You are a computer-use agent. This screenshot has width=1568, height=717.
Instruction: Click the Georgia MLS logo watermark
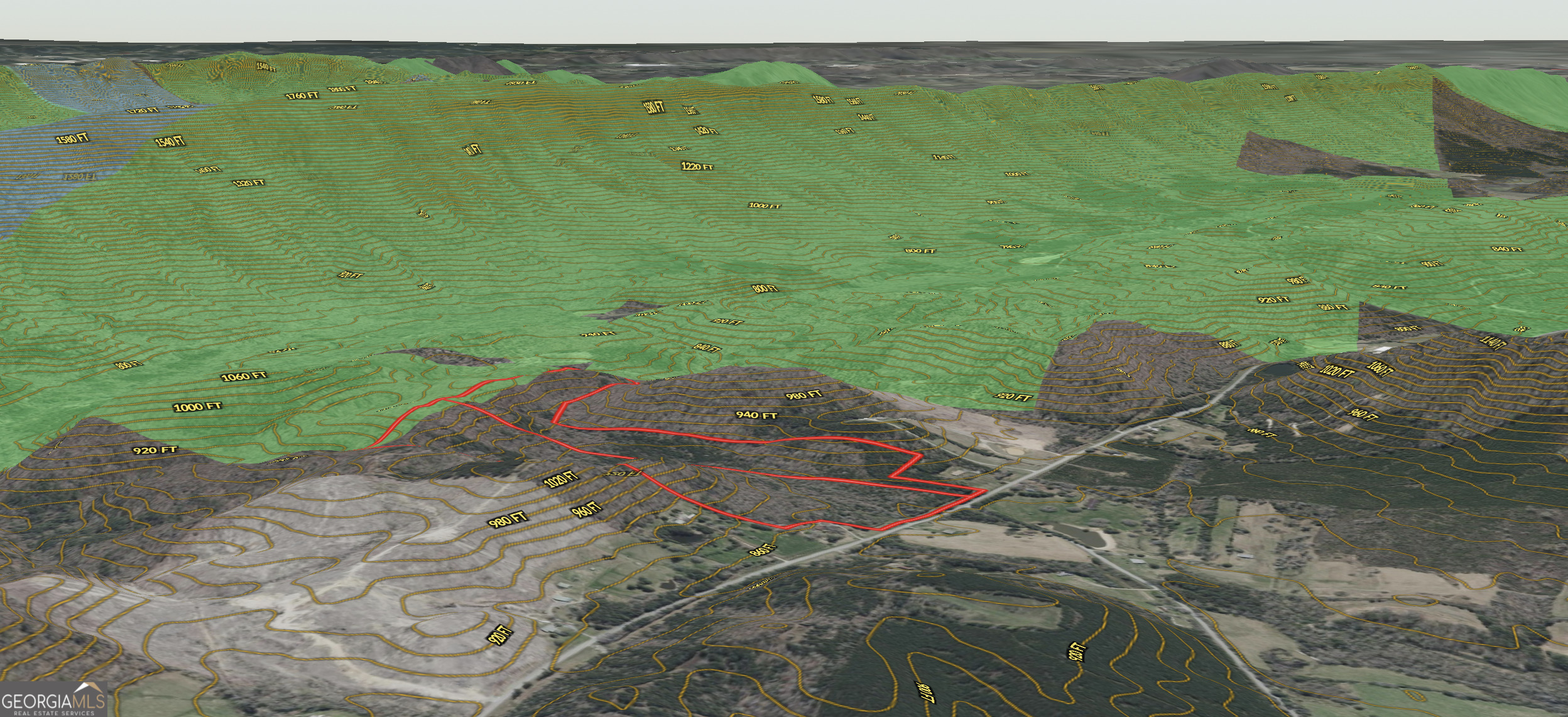coord(53,699)
